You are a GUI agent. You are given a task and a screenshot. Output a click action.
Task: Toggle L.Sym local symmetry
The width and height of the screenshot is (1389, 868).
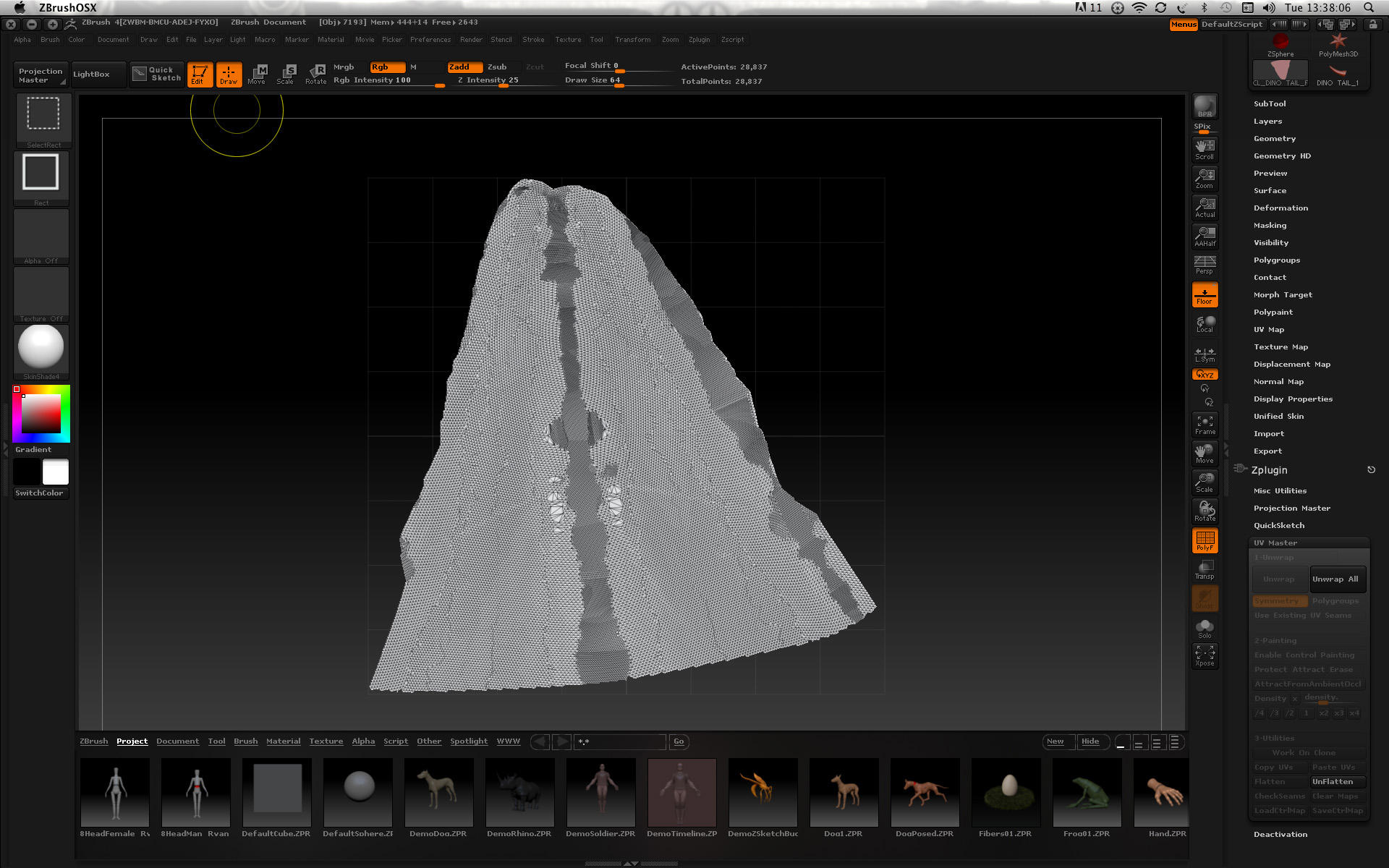click(1205, 354)
